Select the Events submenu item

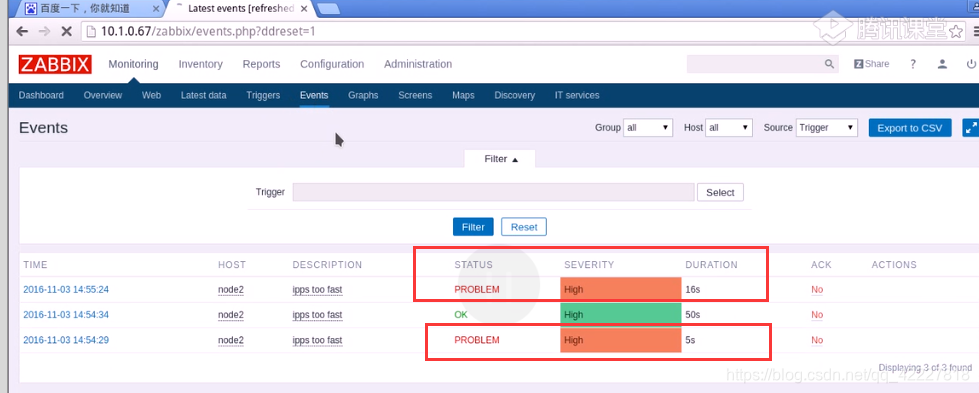(x=314, y=95)
